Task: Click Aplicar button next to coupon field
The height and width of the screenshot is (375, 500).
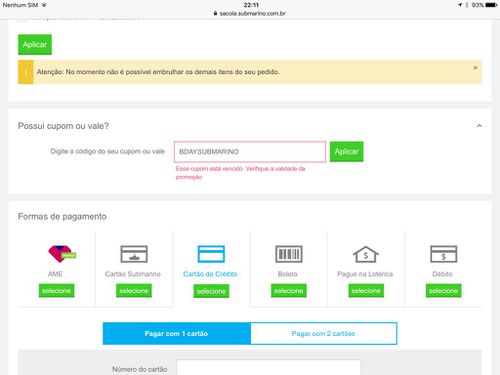Action: (x=347, y=152)
